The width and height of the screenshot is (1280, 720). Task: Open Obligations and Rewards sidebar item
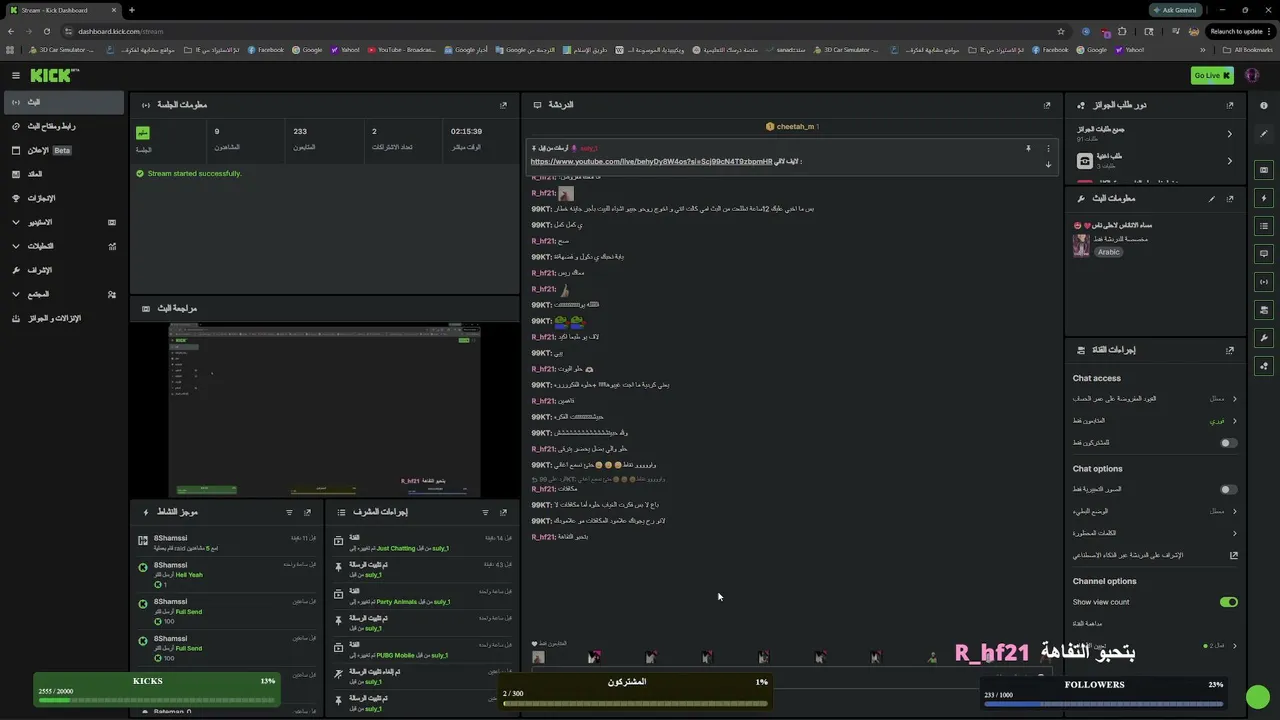[x=63, y=318]
